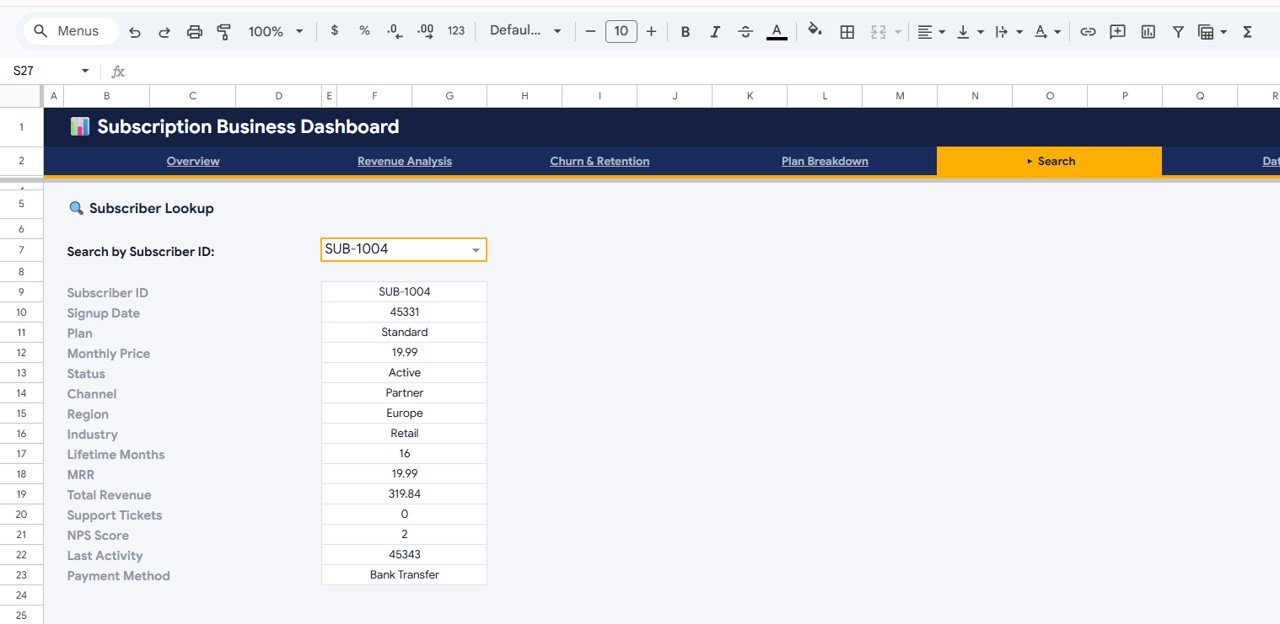Toggle italic formatting

tap(715, 31)
